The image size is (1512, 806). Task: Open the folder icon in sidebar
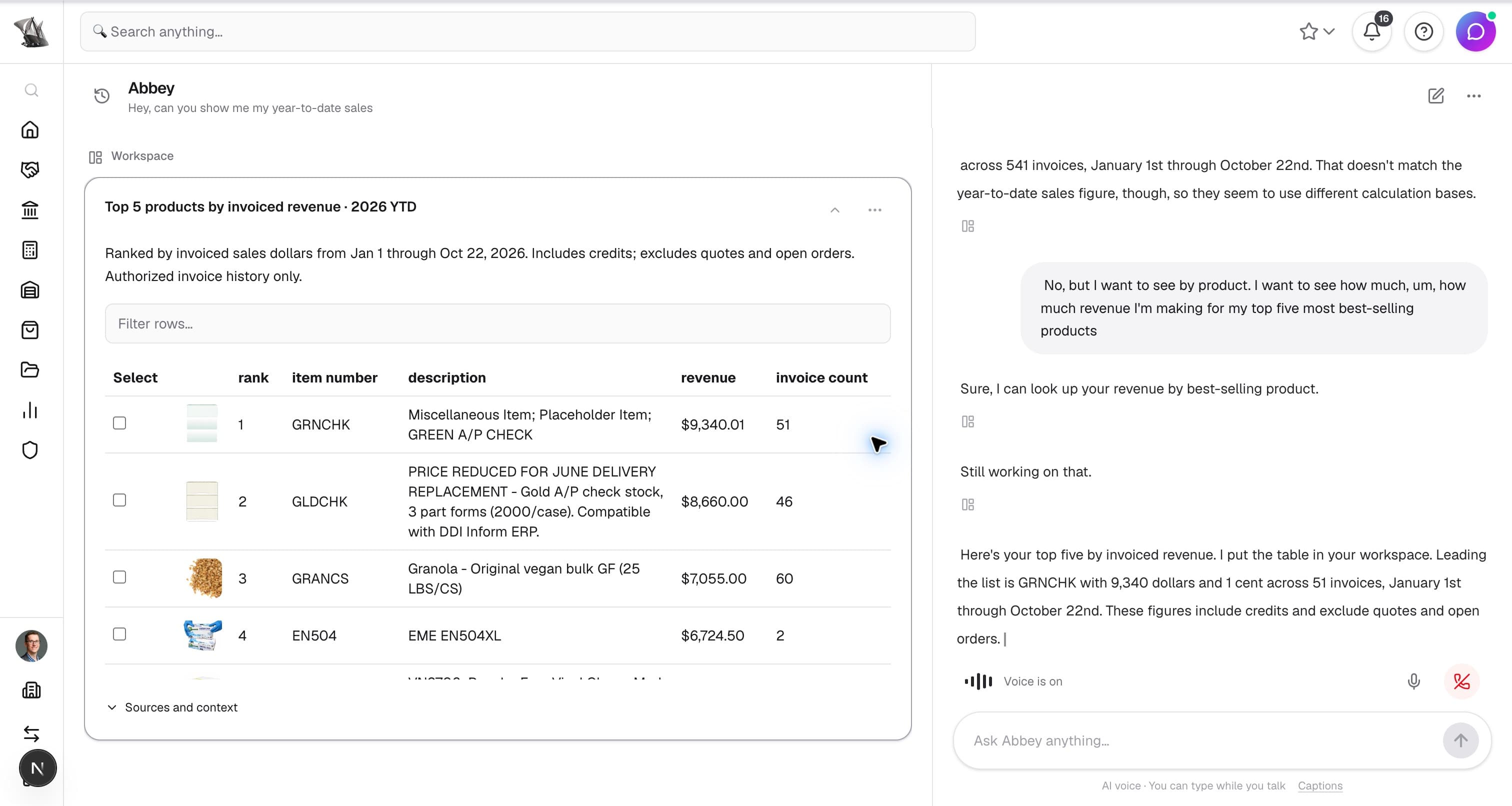click(x=30, y=370)
